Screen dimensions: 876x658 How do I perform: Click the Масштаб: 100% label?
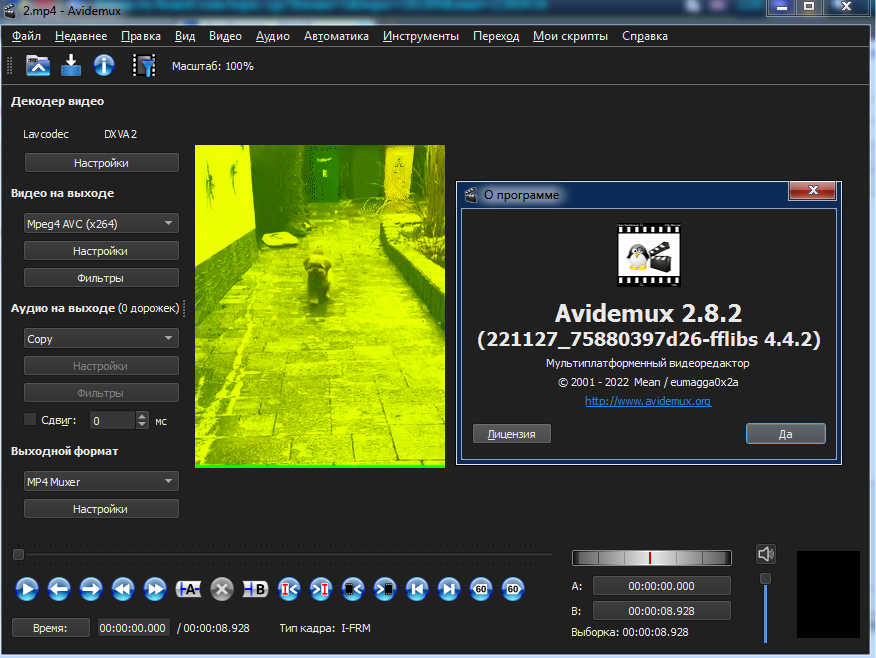(x=212, y=66)
